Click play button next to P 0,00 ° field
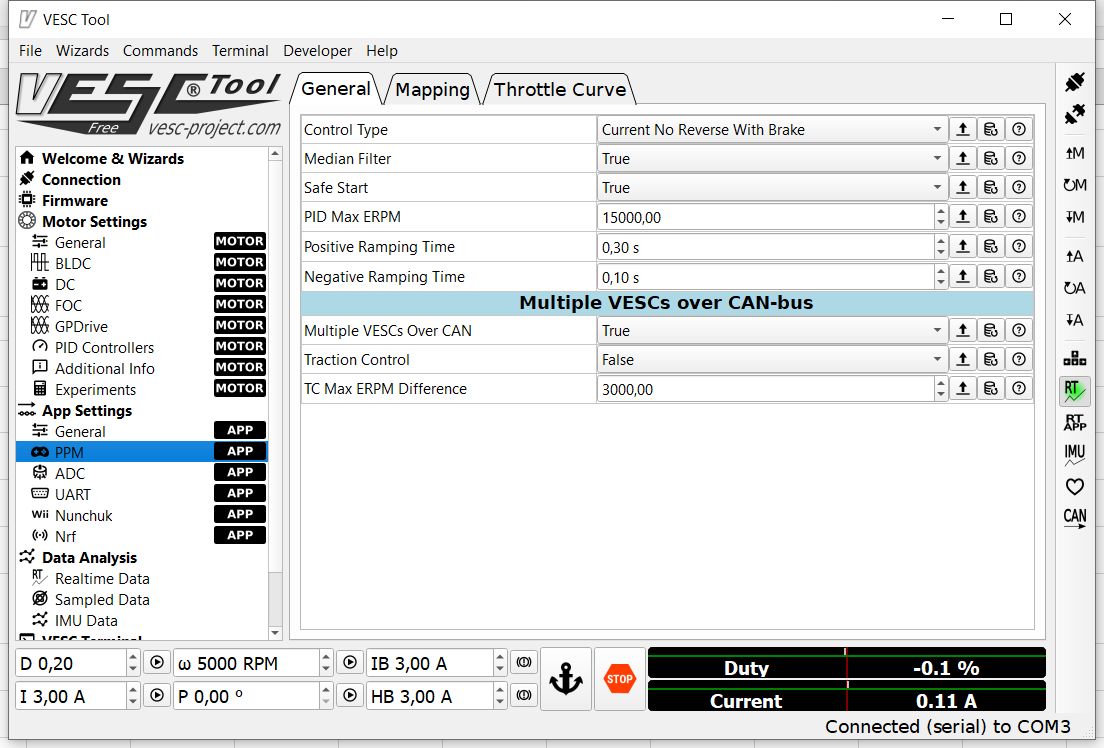 coord(349,696)
